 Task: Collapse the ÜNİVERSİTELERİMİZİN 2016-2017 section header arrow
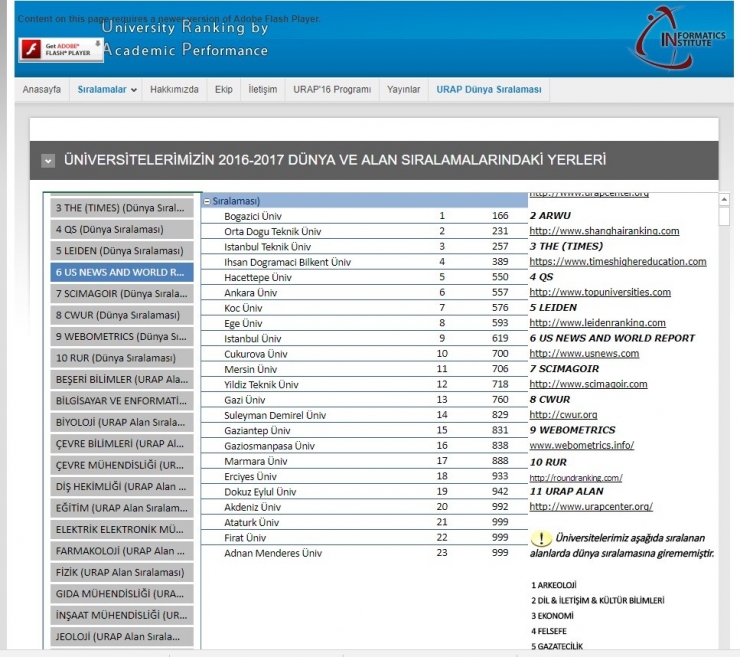(x=48, y=160)
